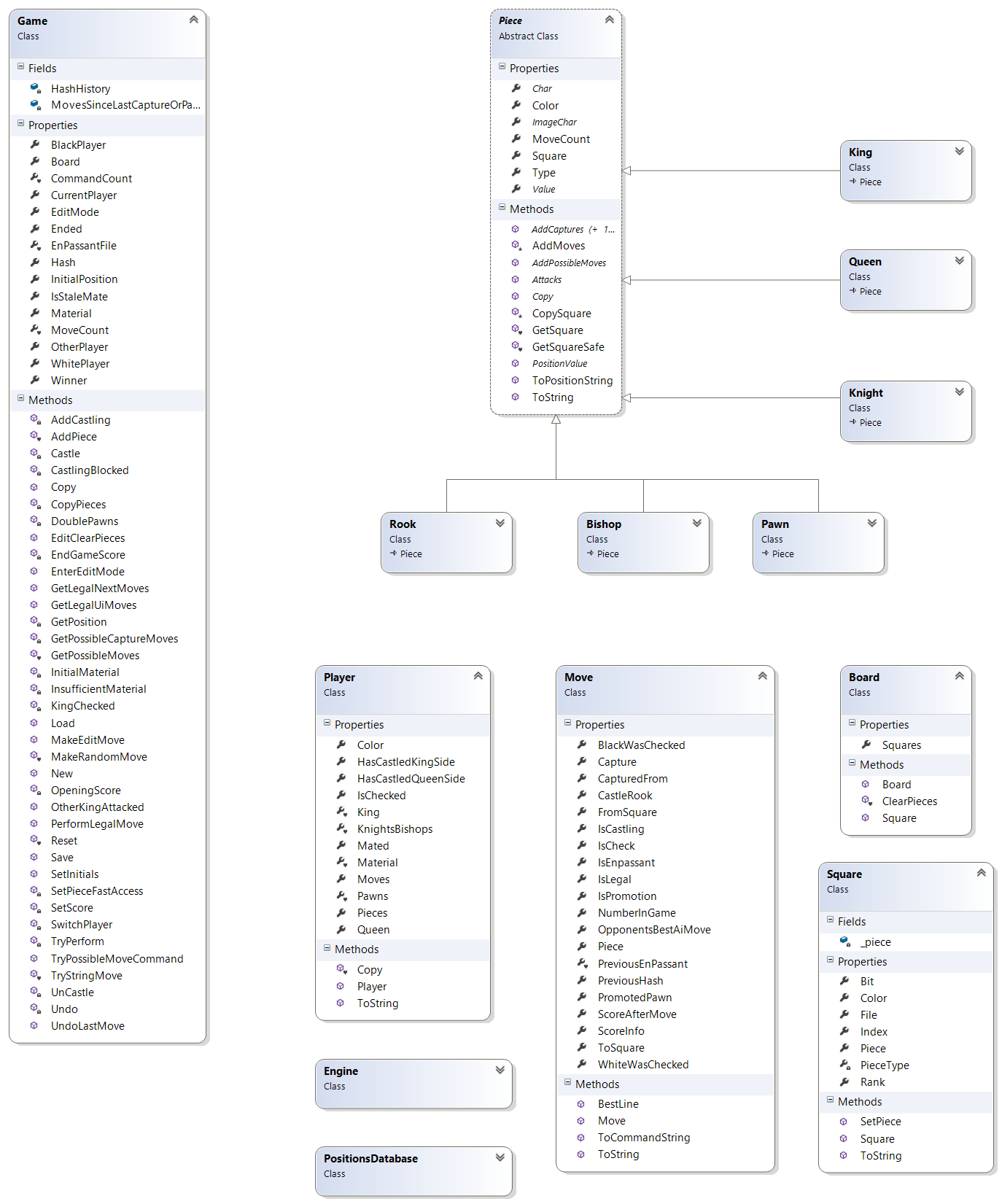Viewport: 1002px width, 1204px height.
Task: Select the HasCastledQueenSide property
Action: 411,779
